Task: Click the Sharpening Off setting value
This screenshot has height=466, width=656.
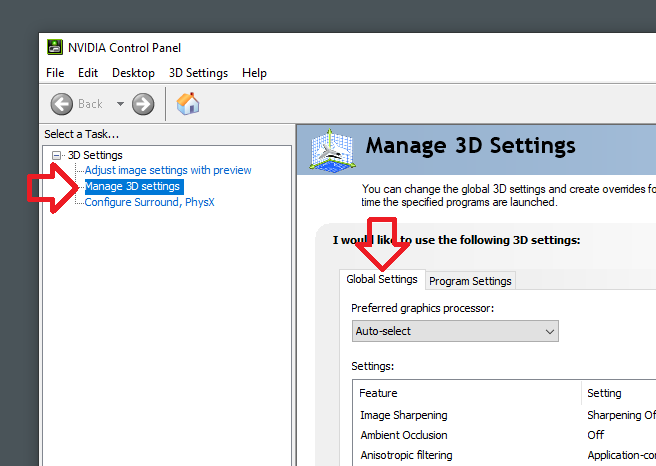Action: click(x=621, y=415)
